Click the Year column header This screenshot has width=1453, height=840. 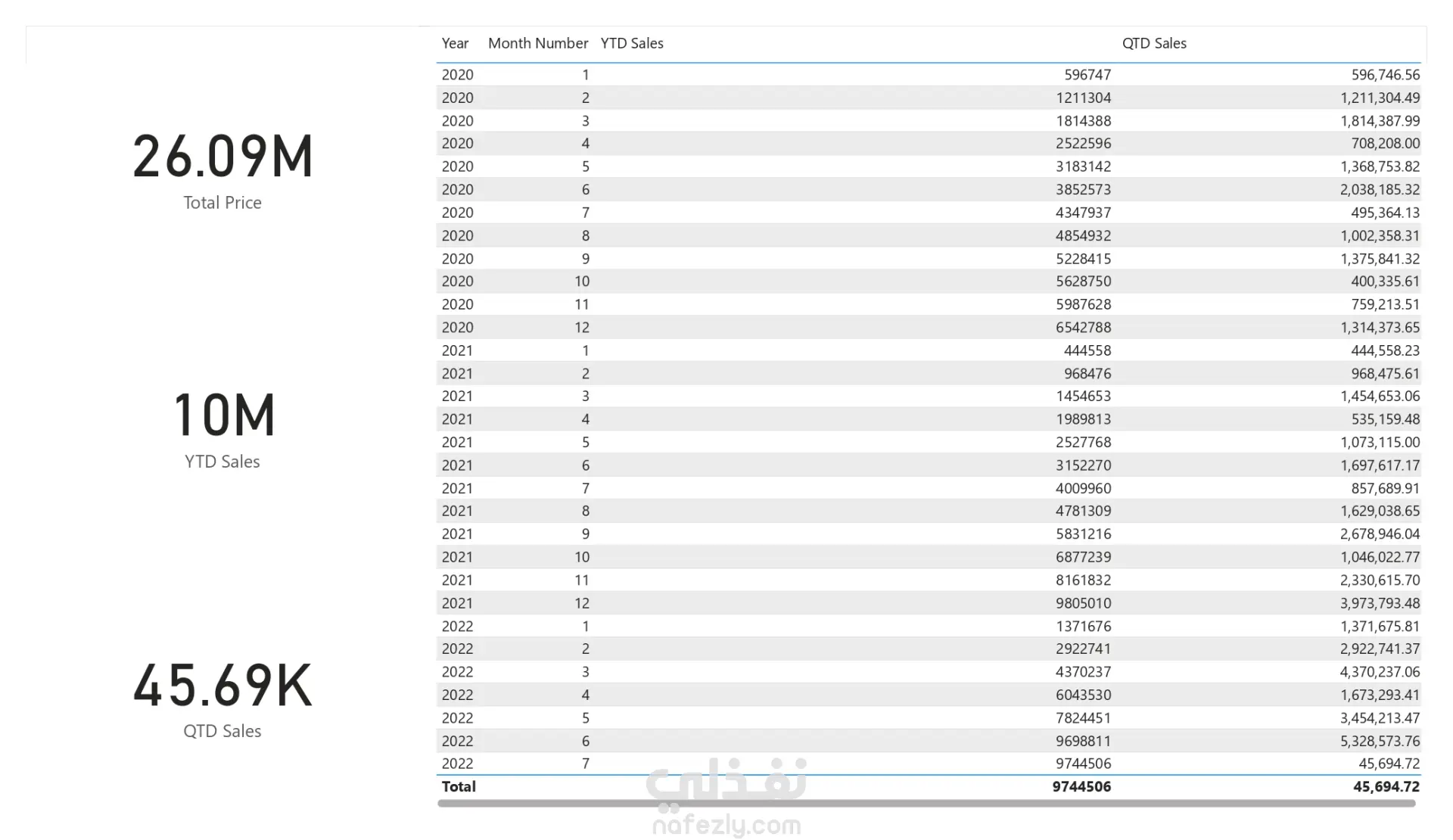click(455, 43)
